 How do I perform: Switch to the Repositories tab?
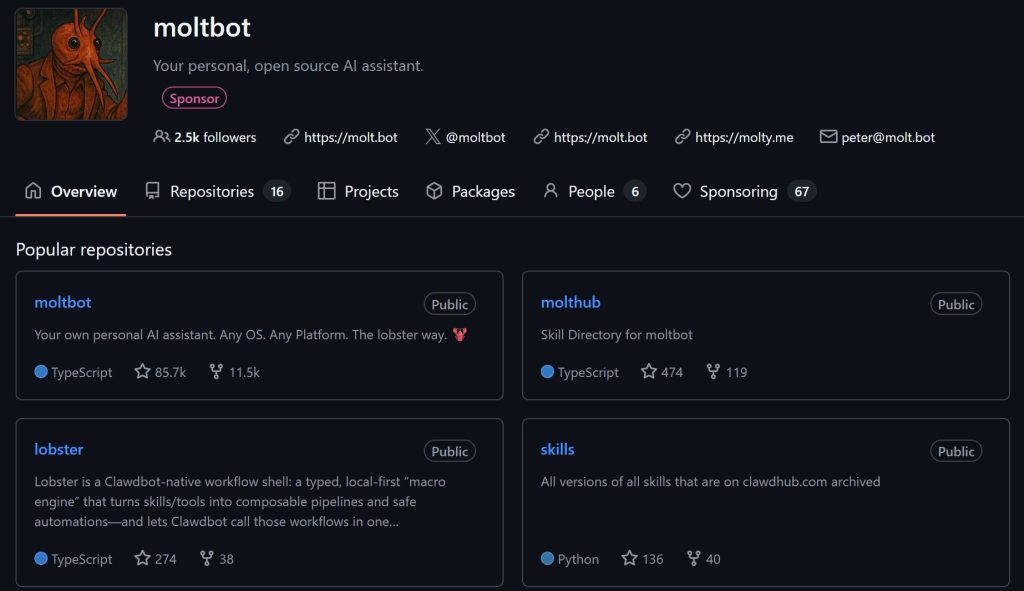[x=211, y=191]
